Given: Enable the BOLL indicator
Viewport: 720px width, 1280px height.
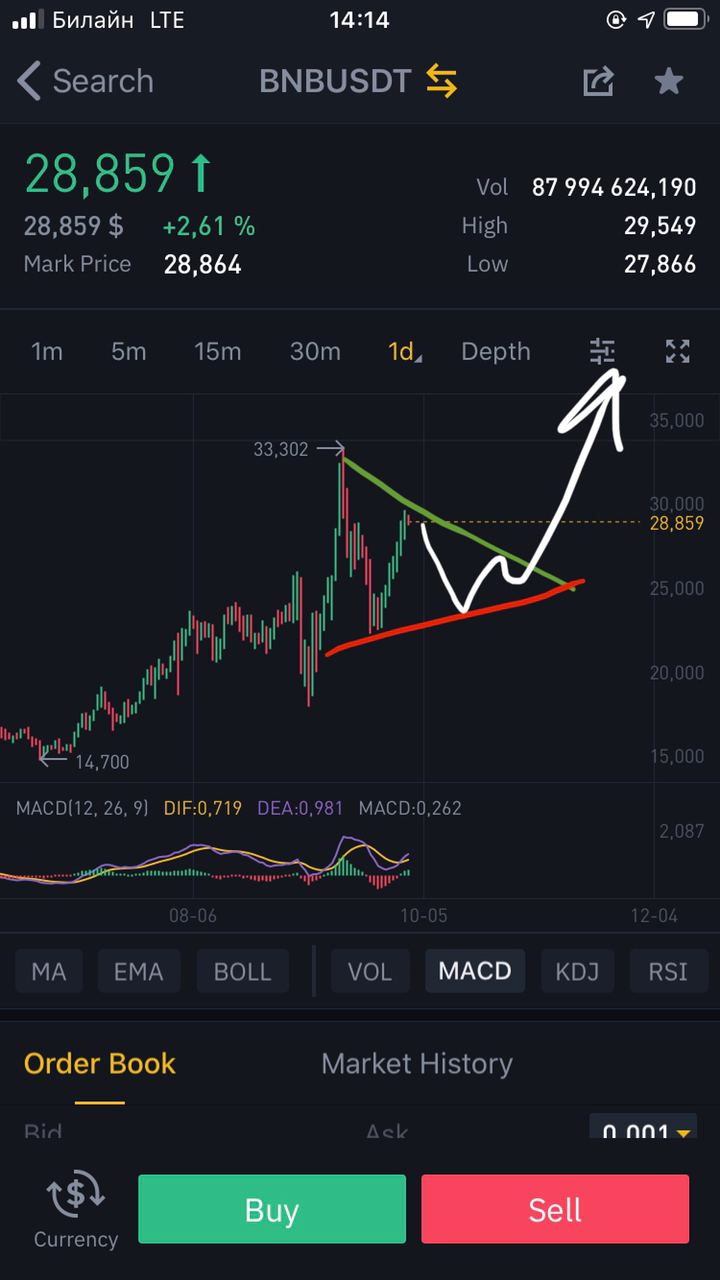Looking at the screenshot, I should [x=242, y=971].
